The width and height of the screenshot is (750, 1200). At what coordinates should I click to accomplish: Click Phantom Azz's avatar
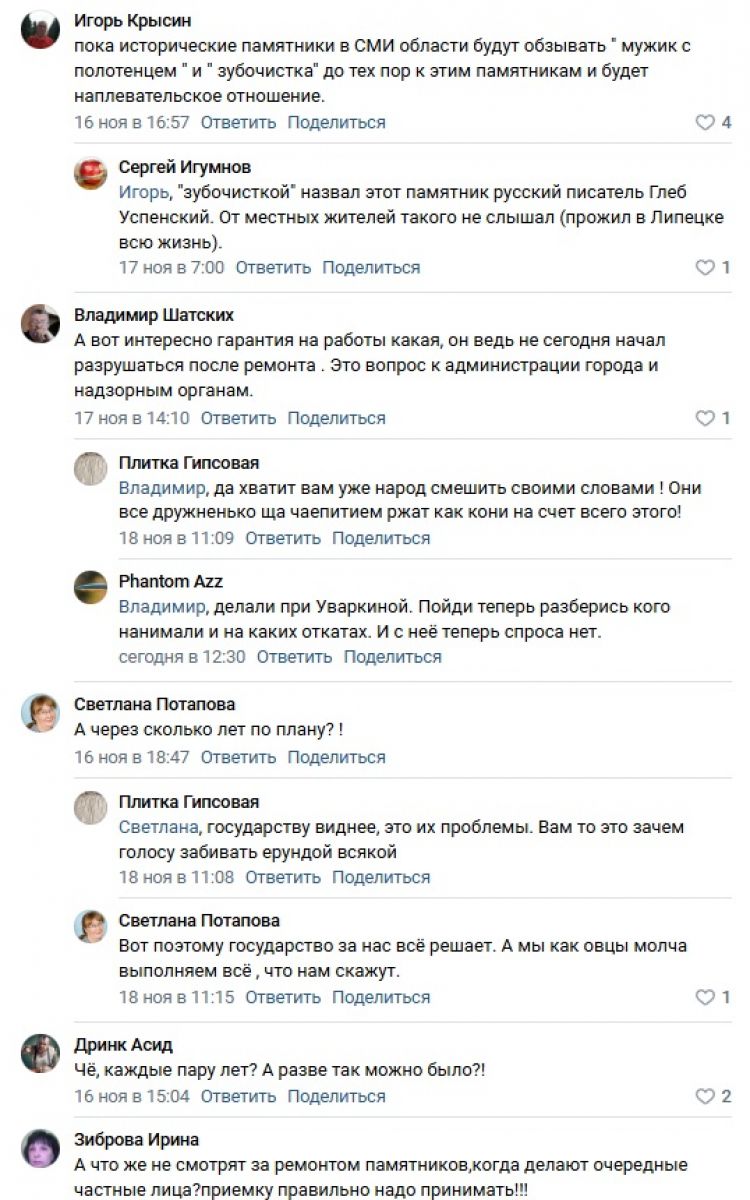pos(91,587)
